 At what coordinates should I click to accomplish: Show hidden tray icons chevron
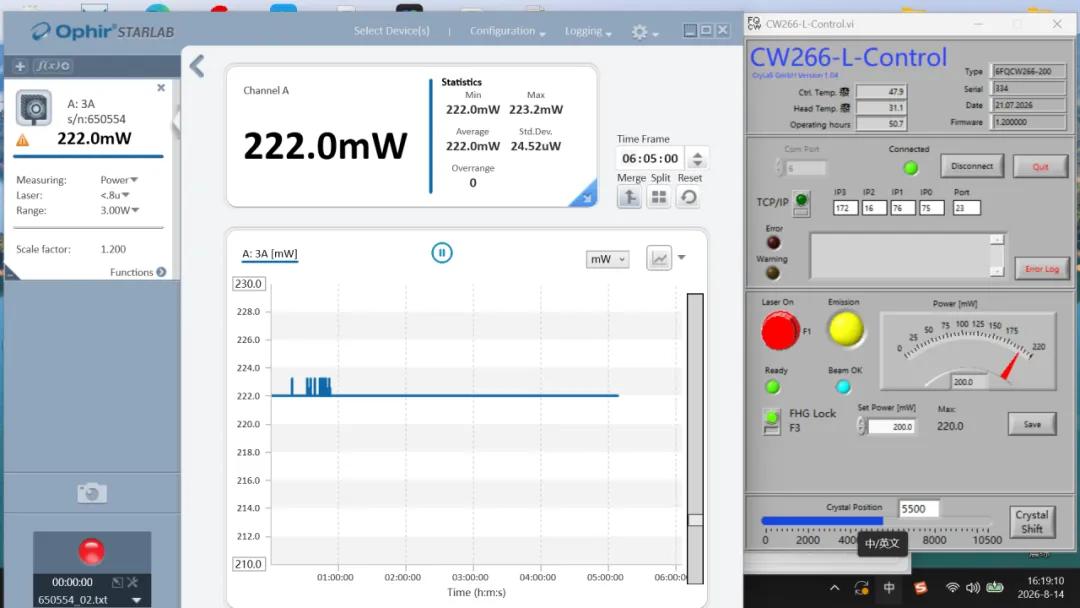(835, 588)
